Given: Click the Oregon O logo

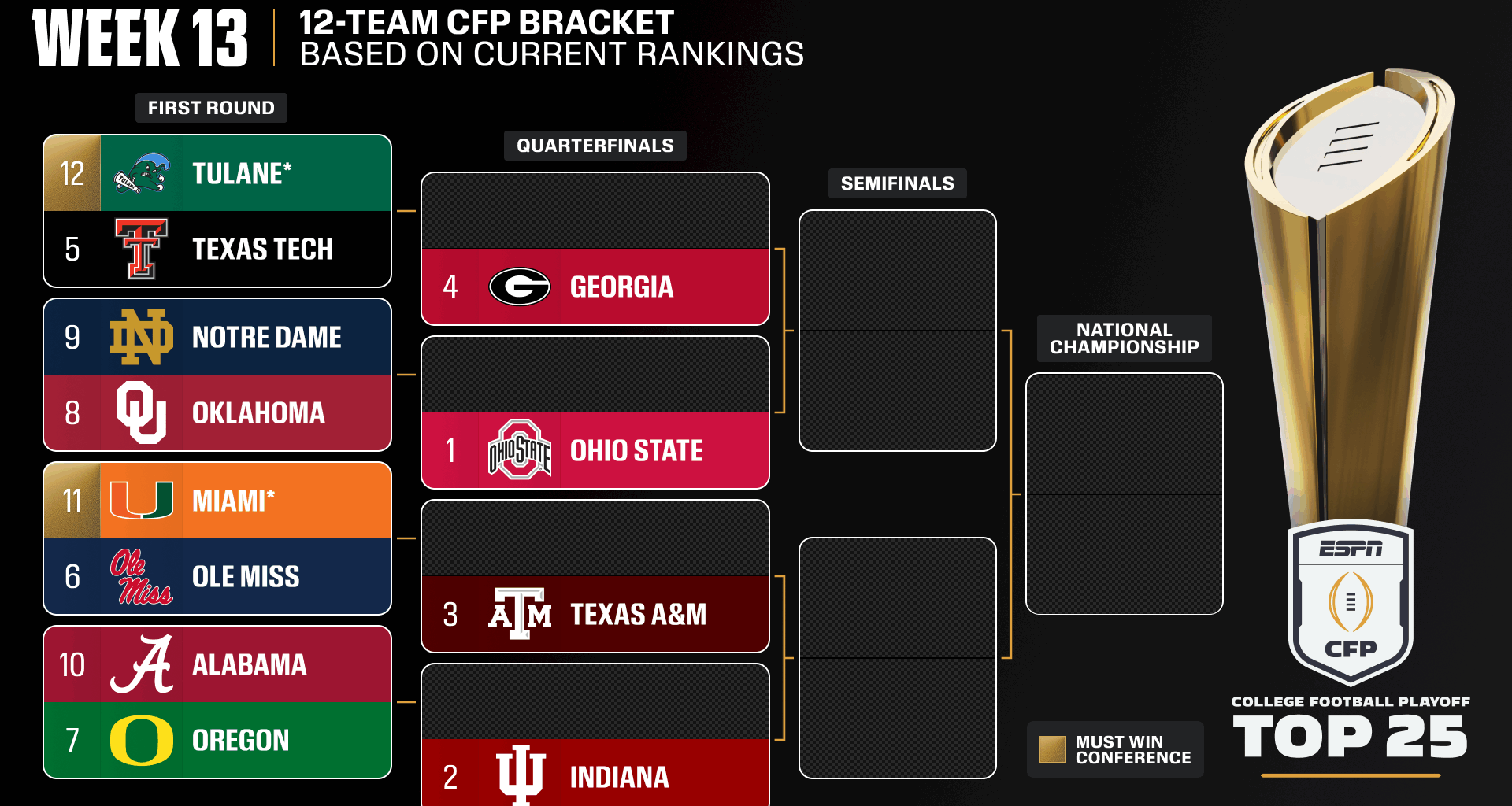Looking at the screenshot, I should coord(142,740).
